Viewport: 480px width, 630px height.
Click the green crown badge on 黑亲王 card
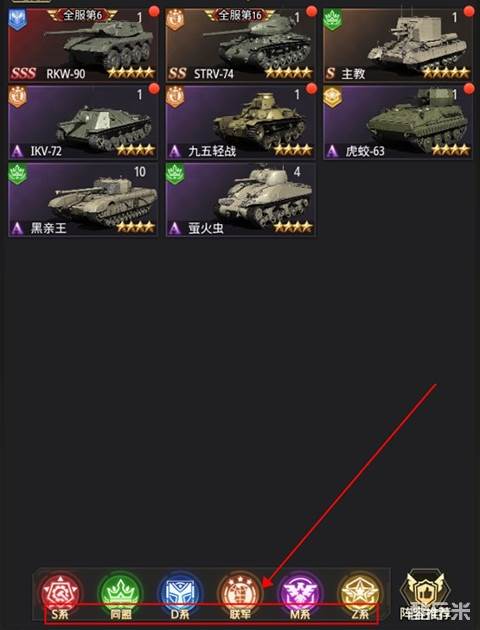pos(18,174)
